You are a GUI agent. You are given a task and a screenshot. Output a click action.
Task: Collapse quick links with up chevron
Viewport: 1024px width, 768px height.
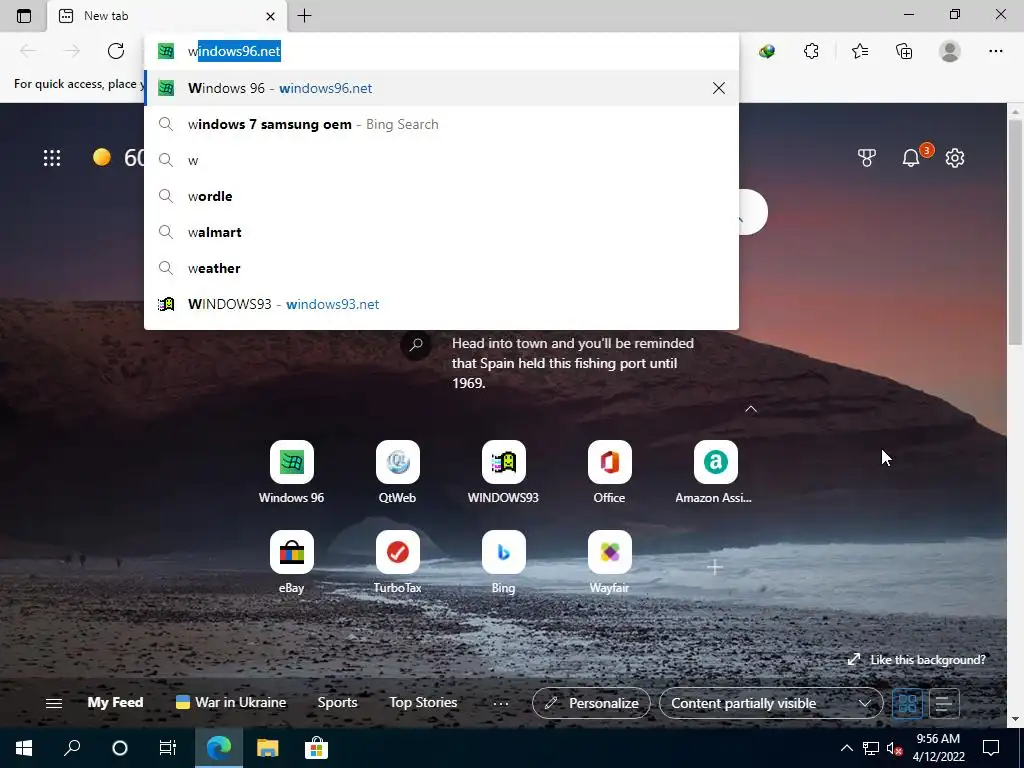pyautogui.click(x=751, y=409)
